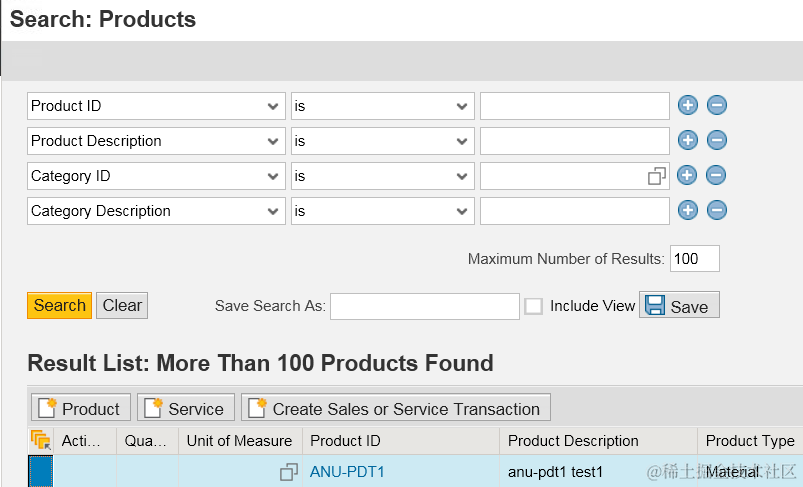Click the Clear button
The height and width of the screenshot is (487, 803).
tap(122, 306)
